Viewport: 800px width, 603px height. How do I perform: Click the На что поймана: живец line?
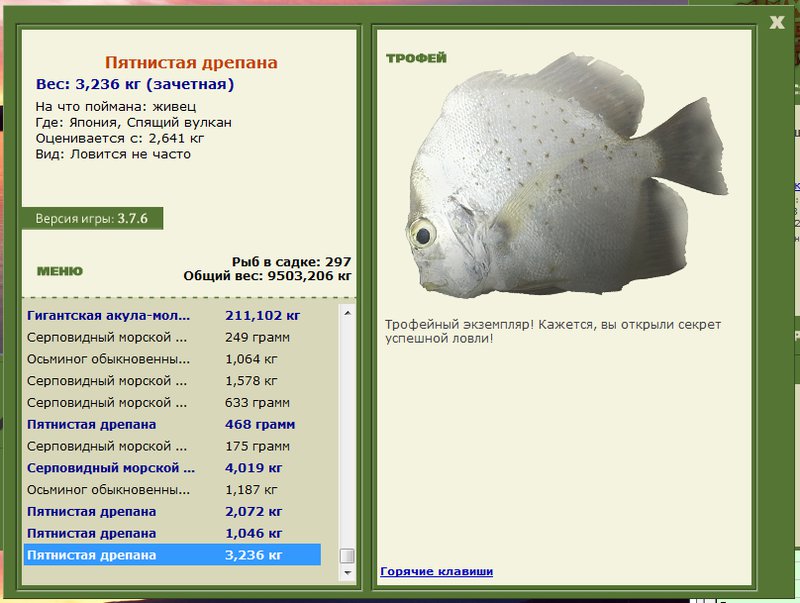tap(116, 107)
